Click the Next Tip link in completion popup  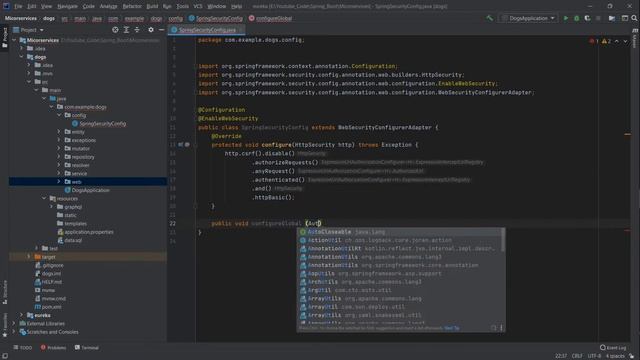pos(452,328)
